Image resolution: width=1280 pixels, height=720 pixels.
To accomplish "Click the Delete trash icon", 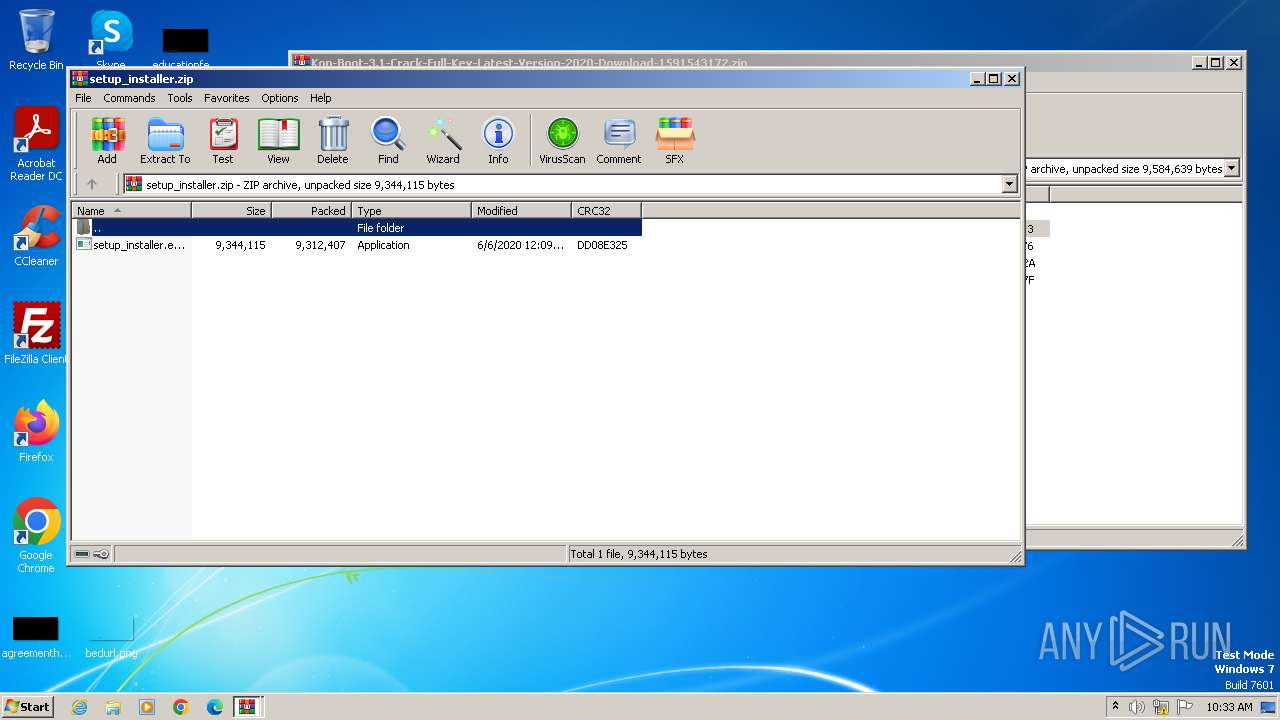I will pyautogui.click(x=333, y=140).
